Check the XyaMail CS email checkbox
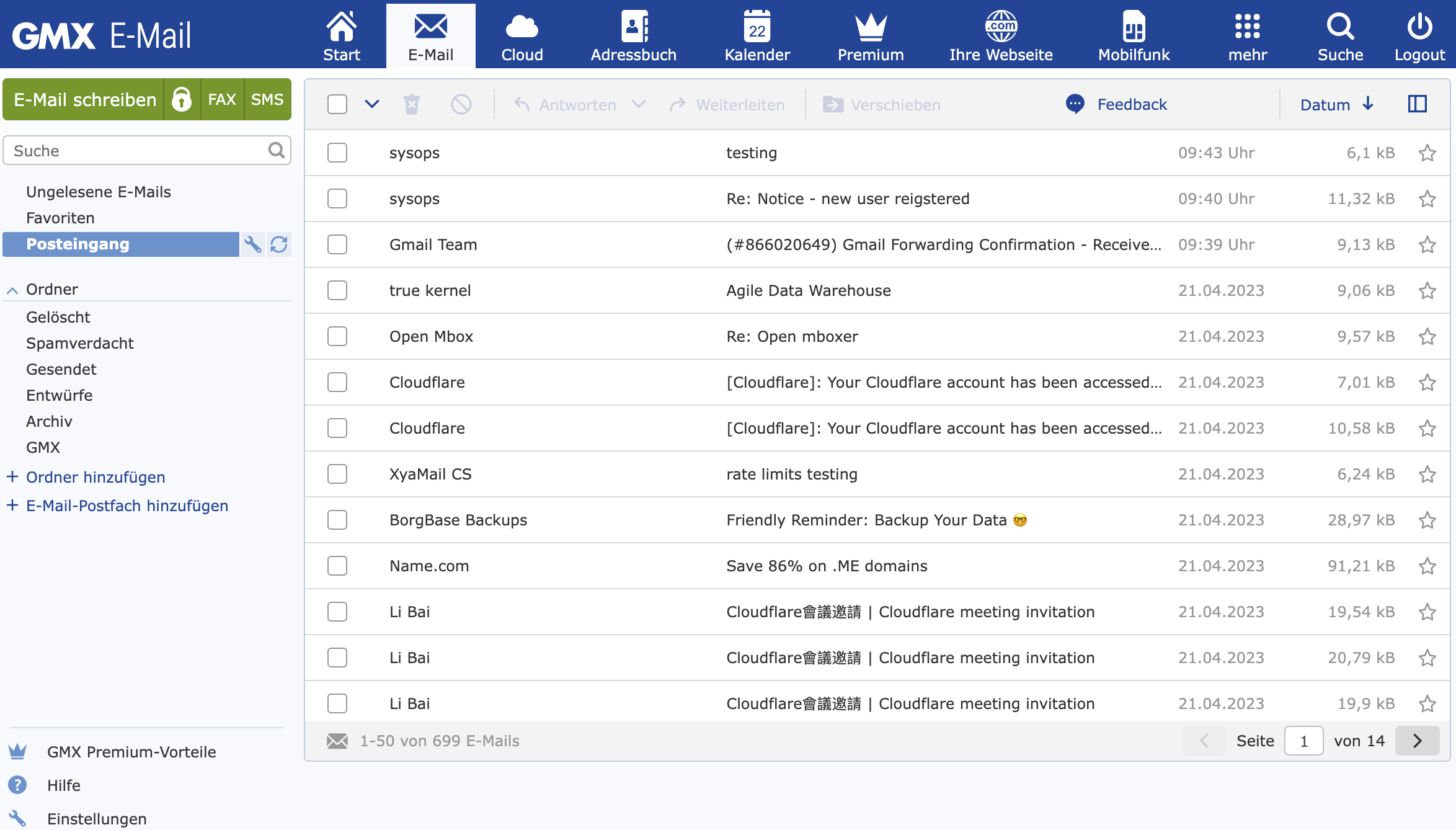Viewport: 1456px width, 830px height. (x=337, y=474)
